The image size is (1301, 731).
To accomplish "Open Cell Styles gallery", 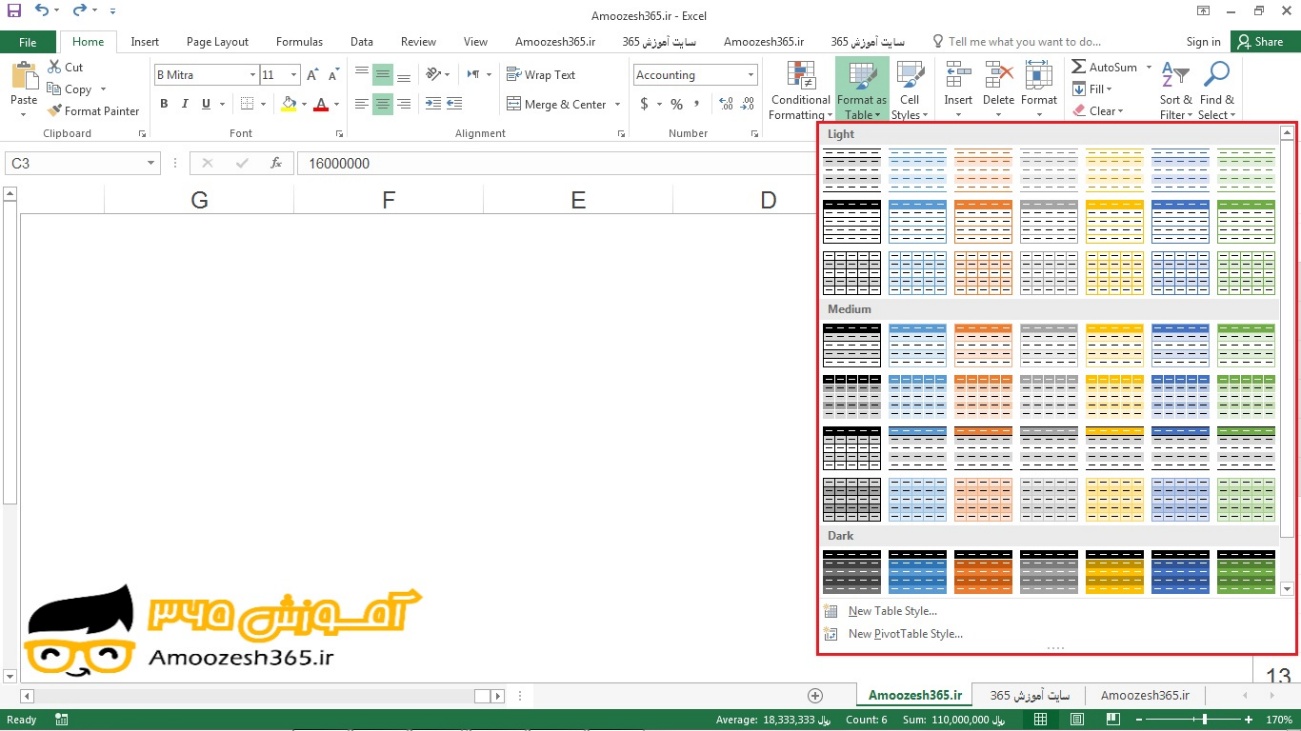I will coord(910,91).
